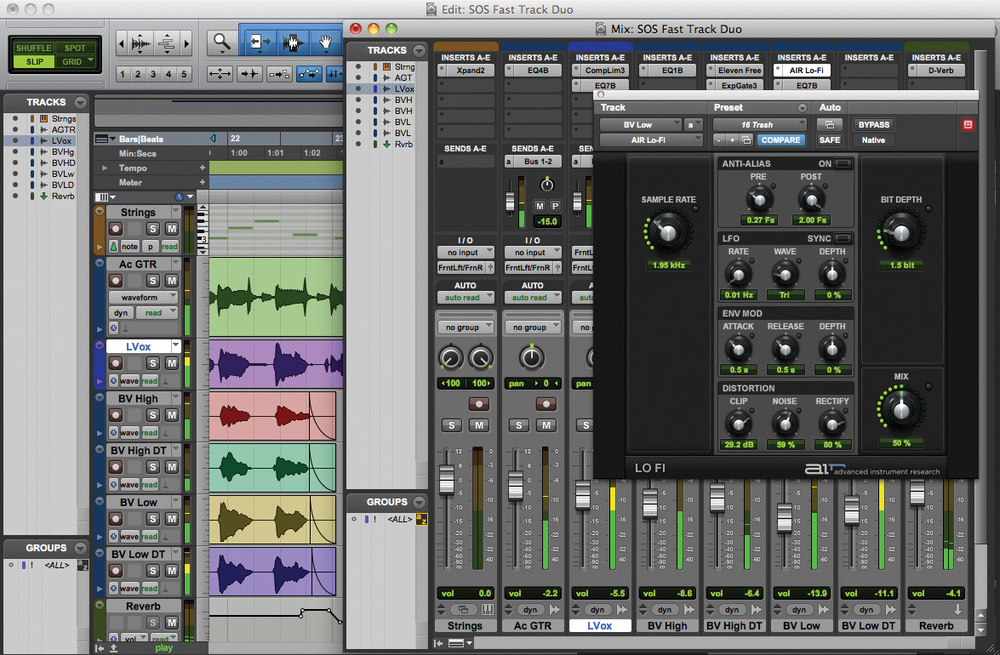1000x655 pixels.
Task: Click the MIDI zoom button
Action: [167, 44]
